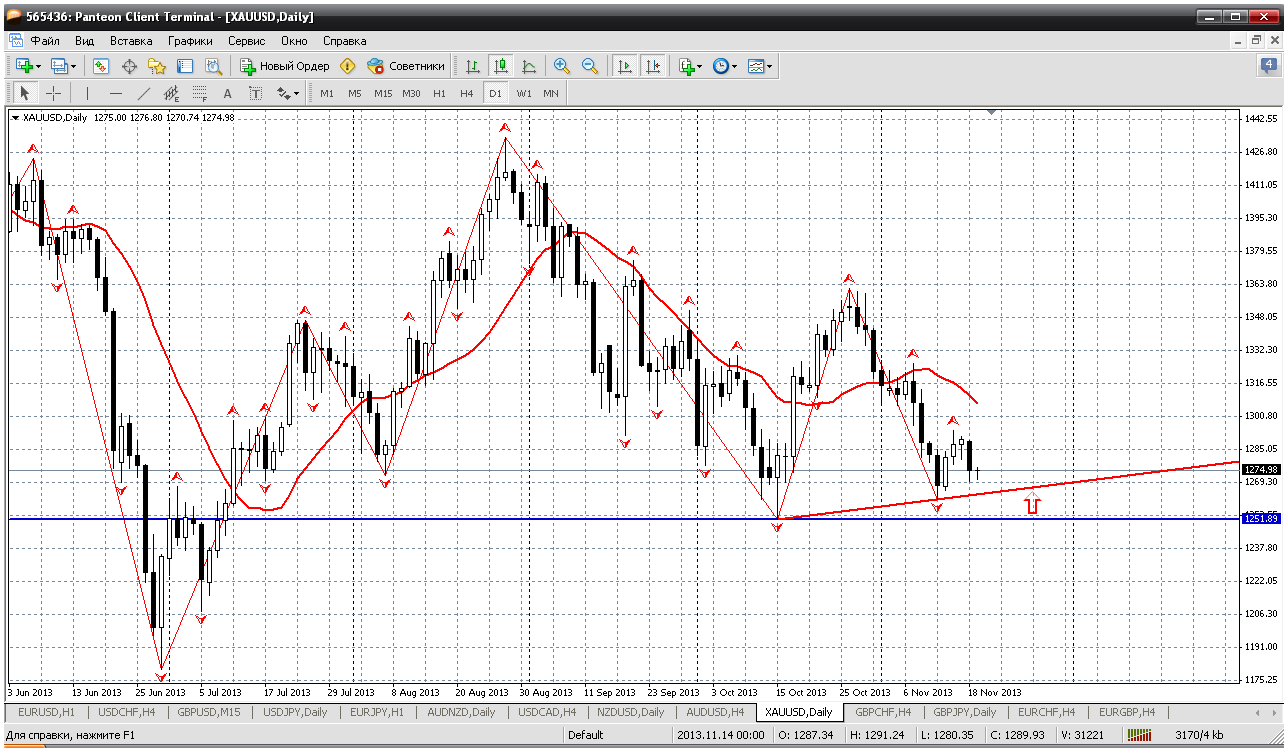Open the Графики menu

pyautogui.click(x=190, y=41)
